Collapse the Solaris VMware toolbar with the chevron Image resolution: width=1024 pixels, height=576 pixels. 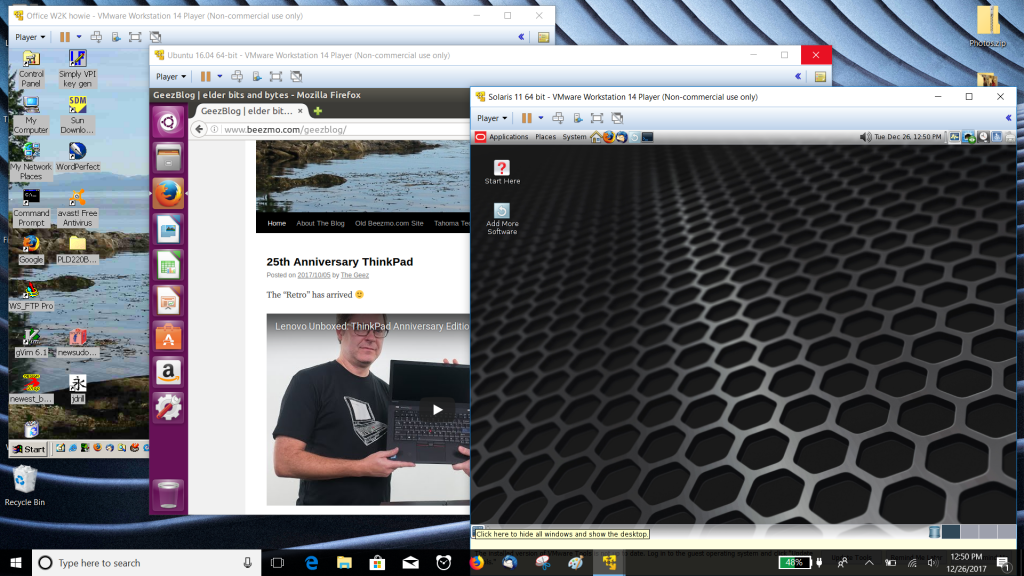(1008, 118)
